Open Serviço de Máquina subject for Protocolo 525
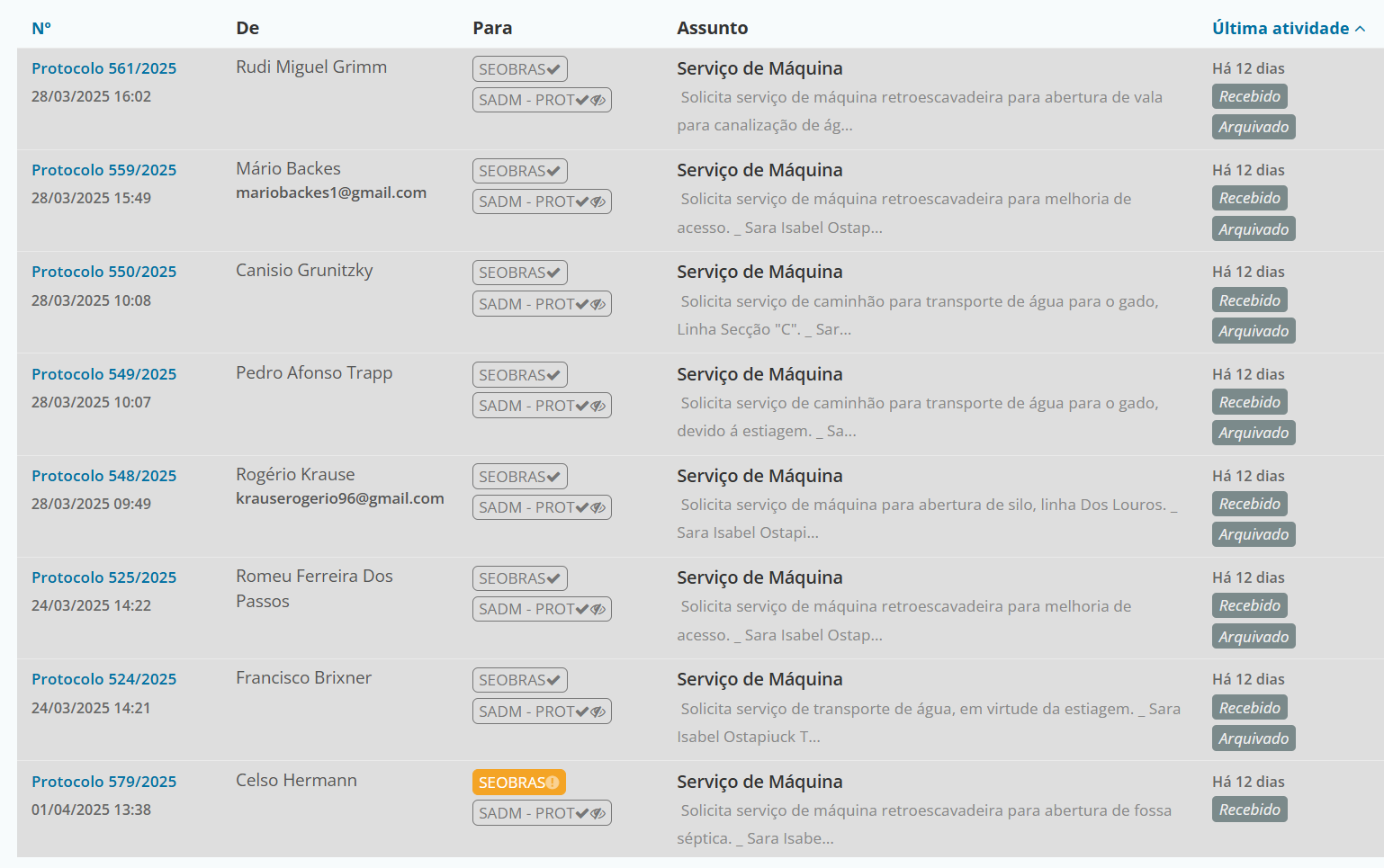Viewport: 1384px width, 868px height. pyautogui.click(x=759, y=577)
